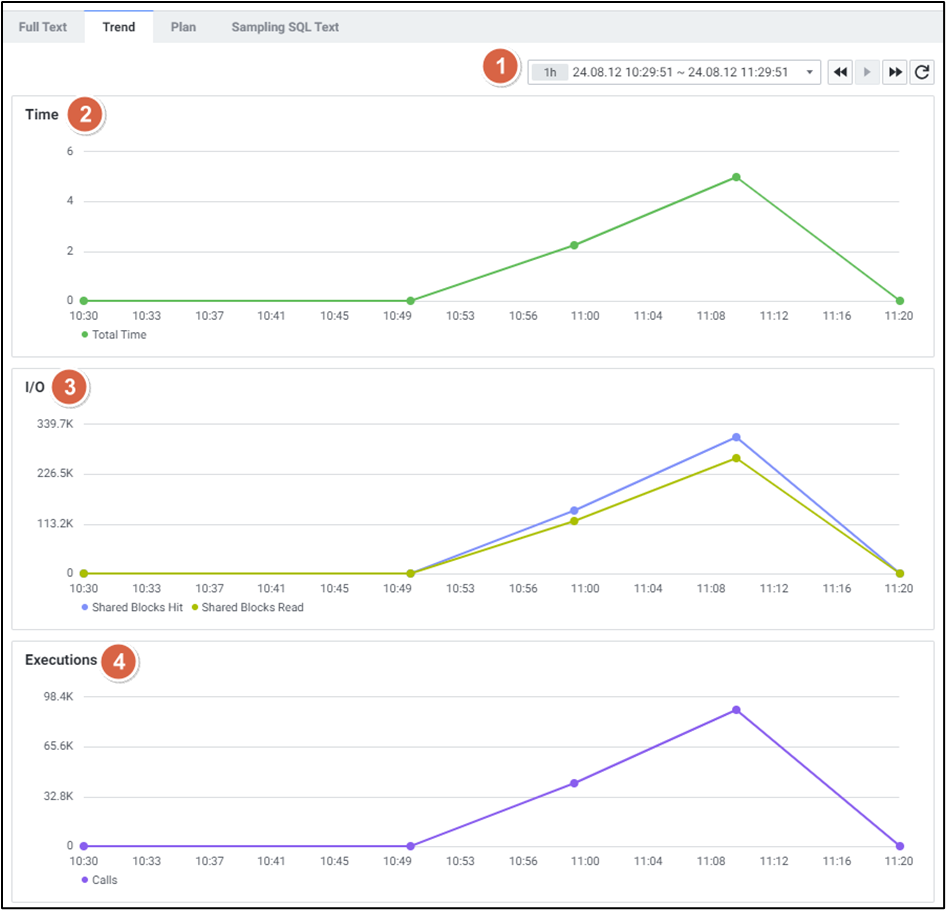946x910 pixels.
Task: Open the Plan tab
Action: [x=183, y=27]
